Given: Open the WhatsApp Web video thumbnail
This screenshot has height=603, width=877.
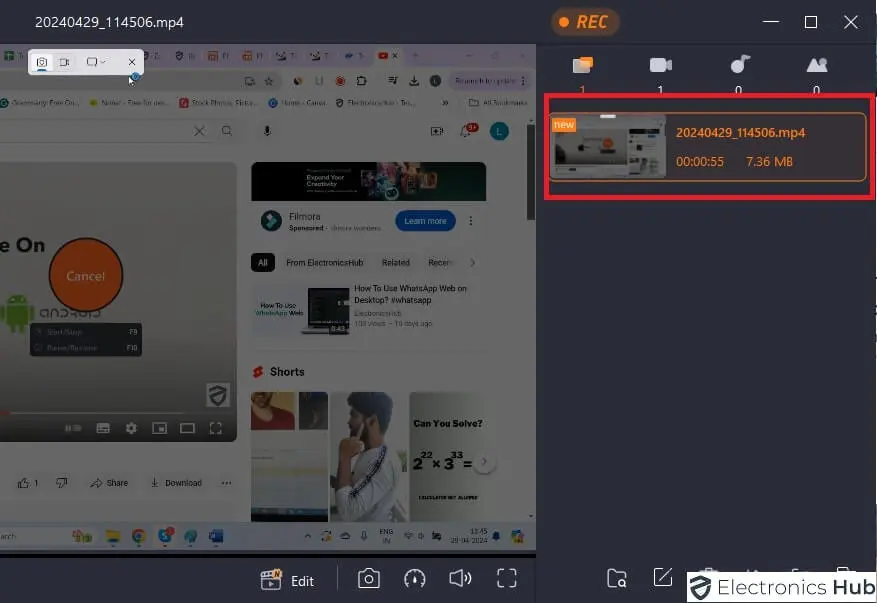Looking at the screenshot, I should pos(301,309).
